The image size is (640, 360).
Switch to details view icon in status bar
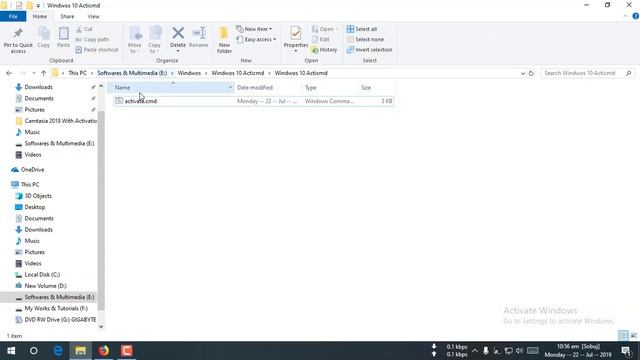point(623,336)
